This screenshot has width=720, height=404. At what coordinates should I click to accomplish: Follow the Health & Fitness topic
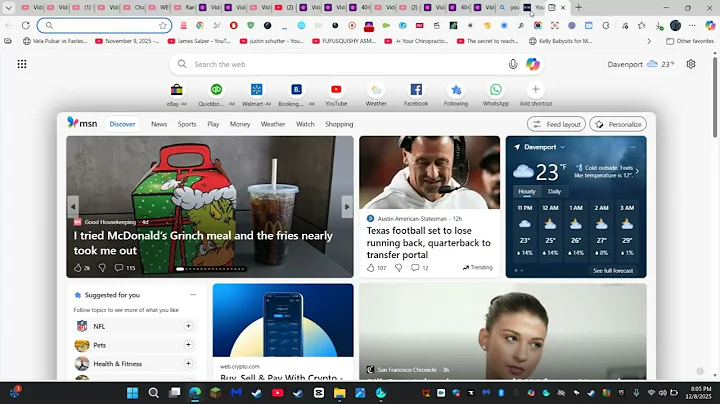(x=188, y=363)
